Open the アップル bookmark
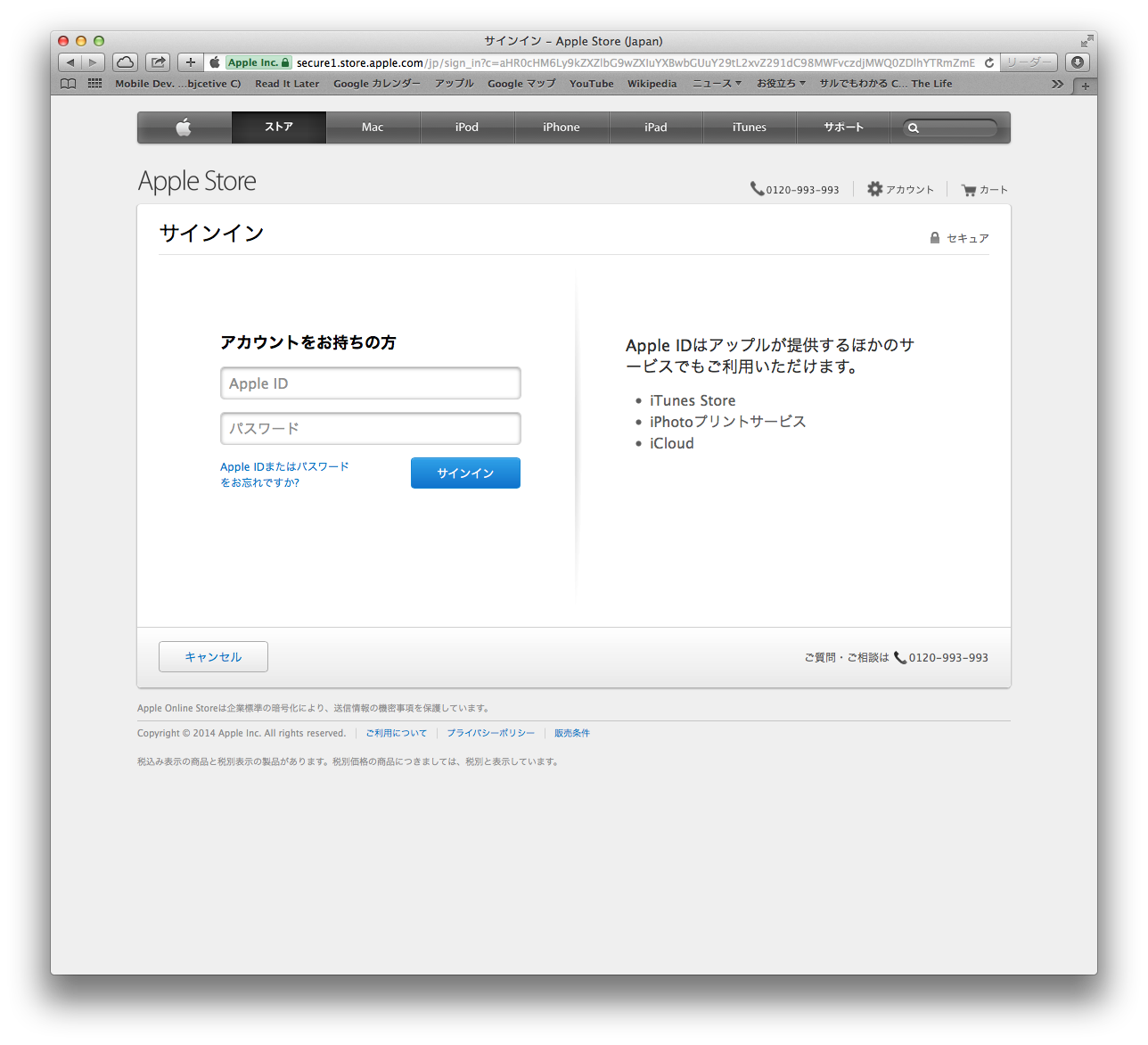This screenshot has height=1045, width=1148. coord(455,84)
